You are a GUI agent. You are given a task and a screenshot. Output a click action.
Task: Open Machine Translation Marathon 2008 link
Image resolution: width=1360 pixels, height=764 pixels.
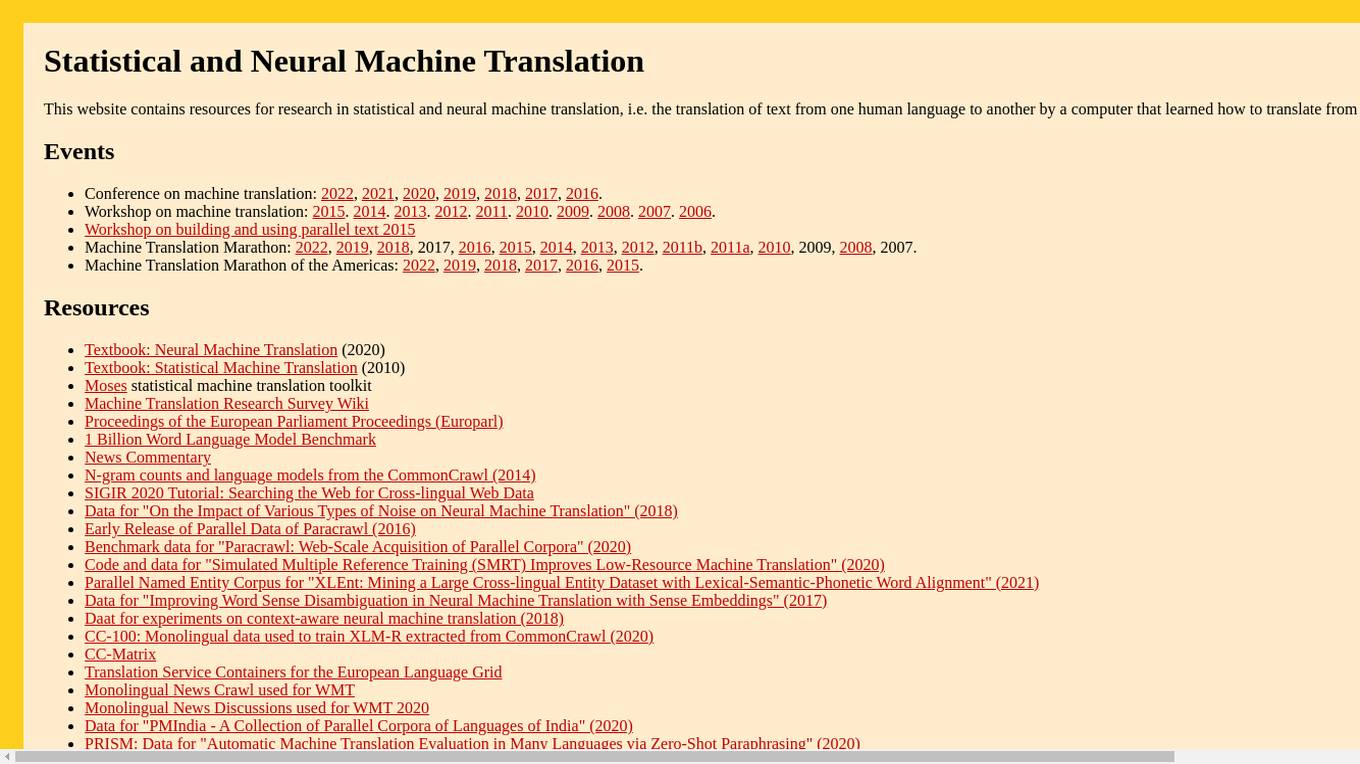pyautogui.click(x=856, y=248)
